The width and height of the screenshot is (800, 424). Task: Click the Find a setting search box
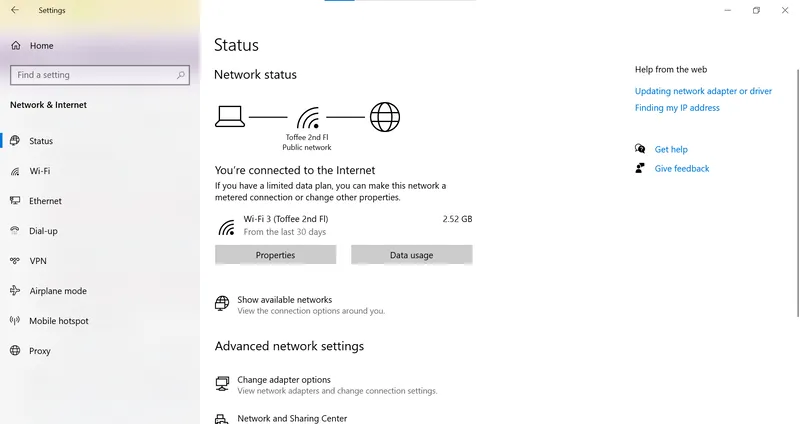pyautogui.click(x=90, y=75)
